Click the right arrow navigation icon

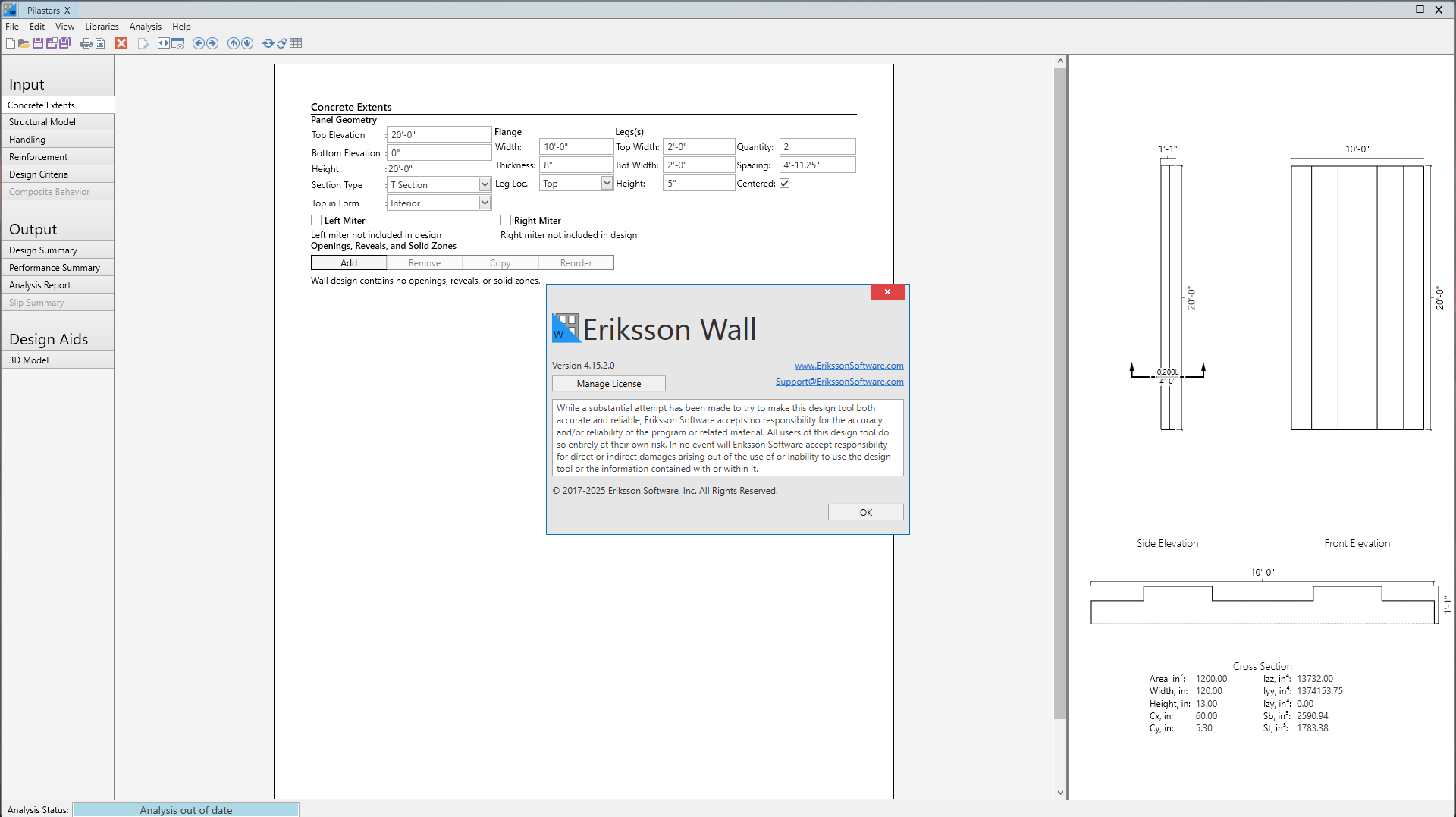(x=212, y=43)
